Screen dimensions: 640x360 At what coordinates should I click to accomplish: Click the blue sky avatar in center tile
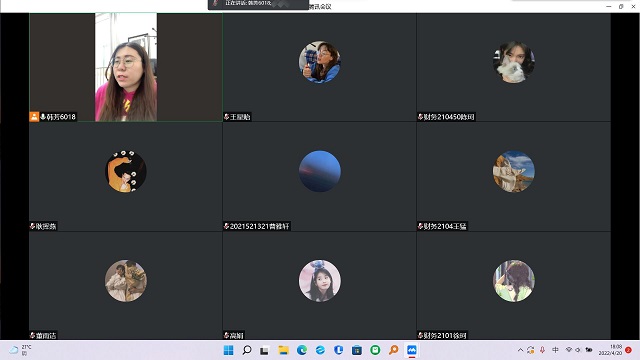(x=320, y=171)
